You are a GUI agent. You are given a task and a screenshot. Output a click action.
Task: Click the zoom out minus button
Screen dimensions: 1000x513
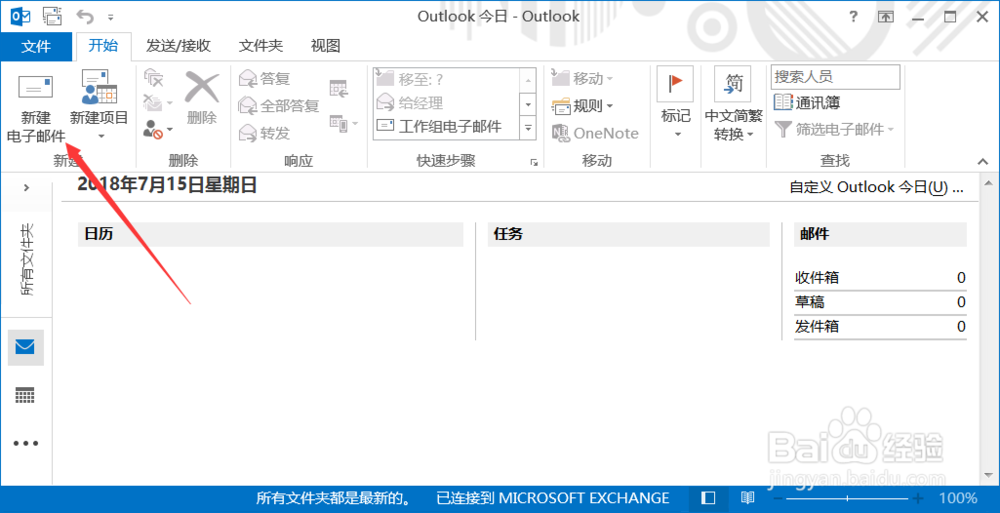(x=777, y=498)
